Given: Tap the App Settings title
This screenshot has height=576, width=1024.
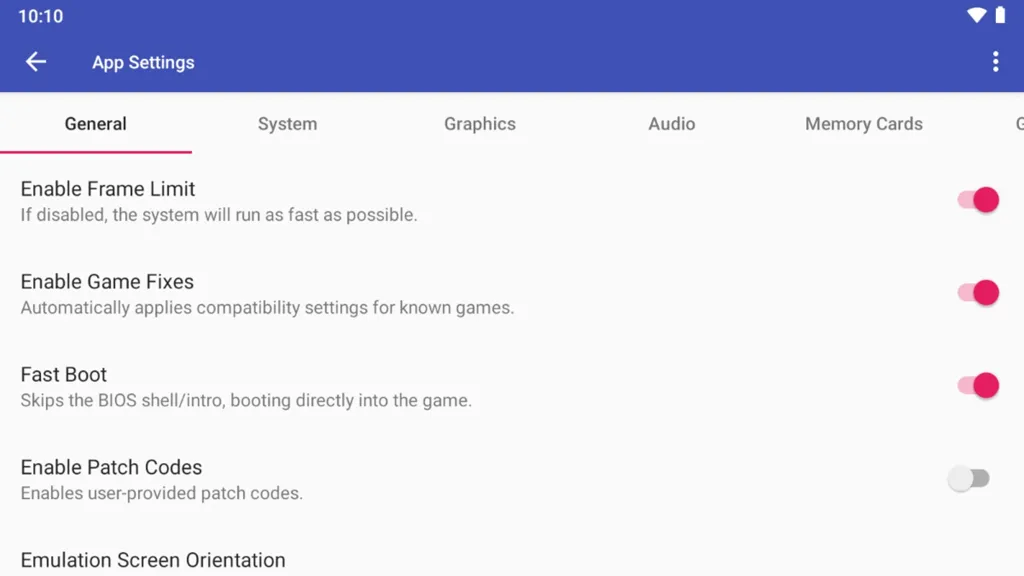Looking at the screenshot, I should point(143,63).
